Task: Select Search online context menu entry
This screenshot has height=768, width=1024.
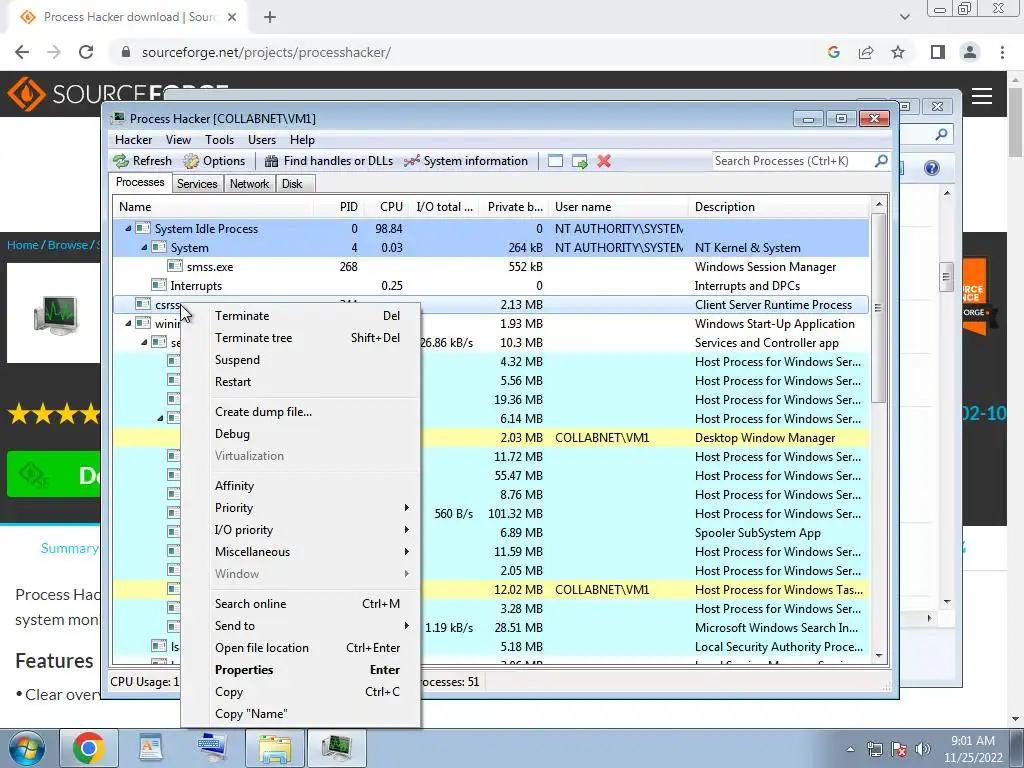Action: click(x=301, y=603)
